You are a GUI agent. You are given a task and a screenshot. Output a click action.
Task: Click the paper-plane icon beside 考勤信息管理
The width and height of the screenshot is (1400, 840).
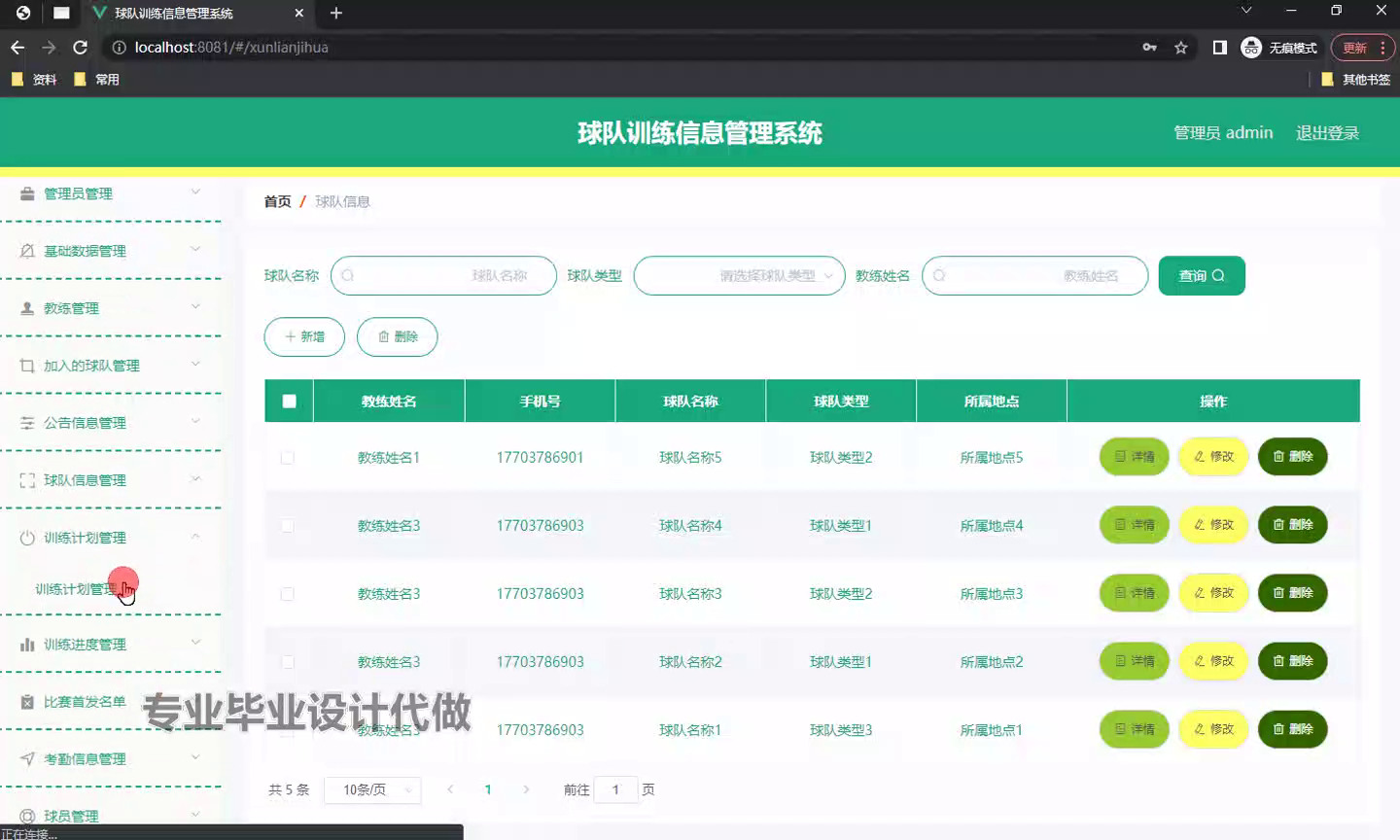pyautogui.click(x=27, y=759)
